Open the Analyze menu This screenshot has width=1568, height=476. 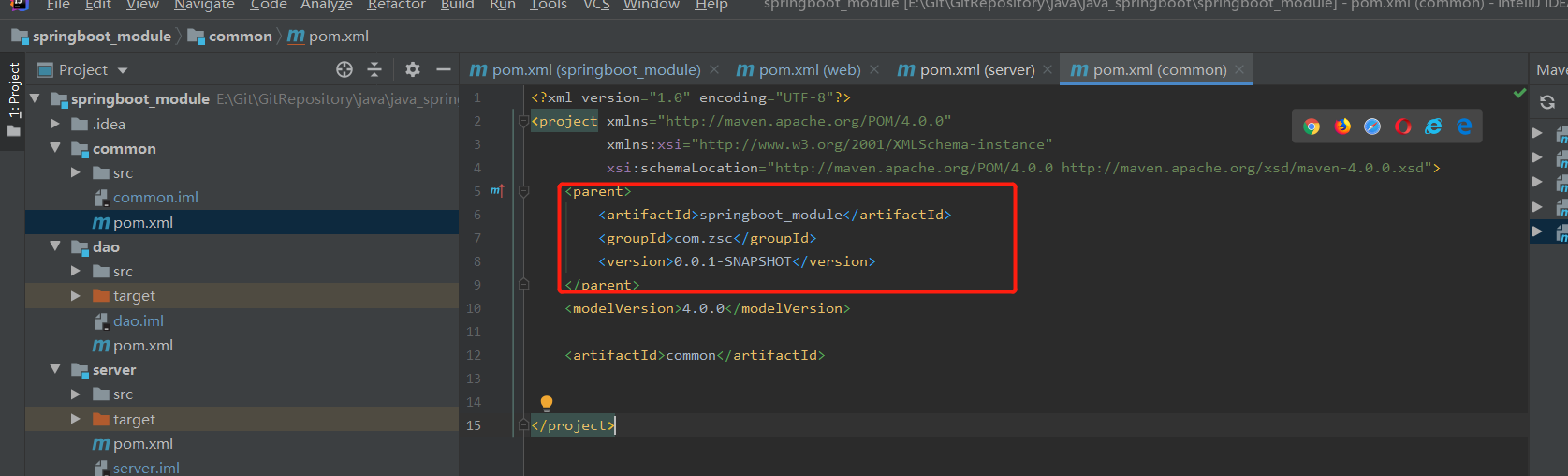tap(327, 5)
